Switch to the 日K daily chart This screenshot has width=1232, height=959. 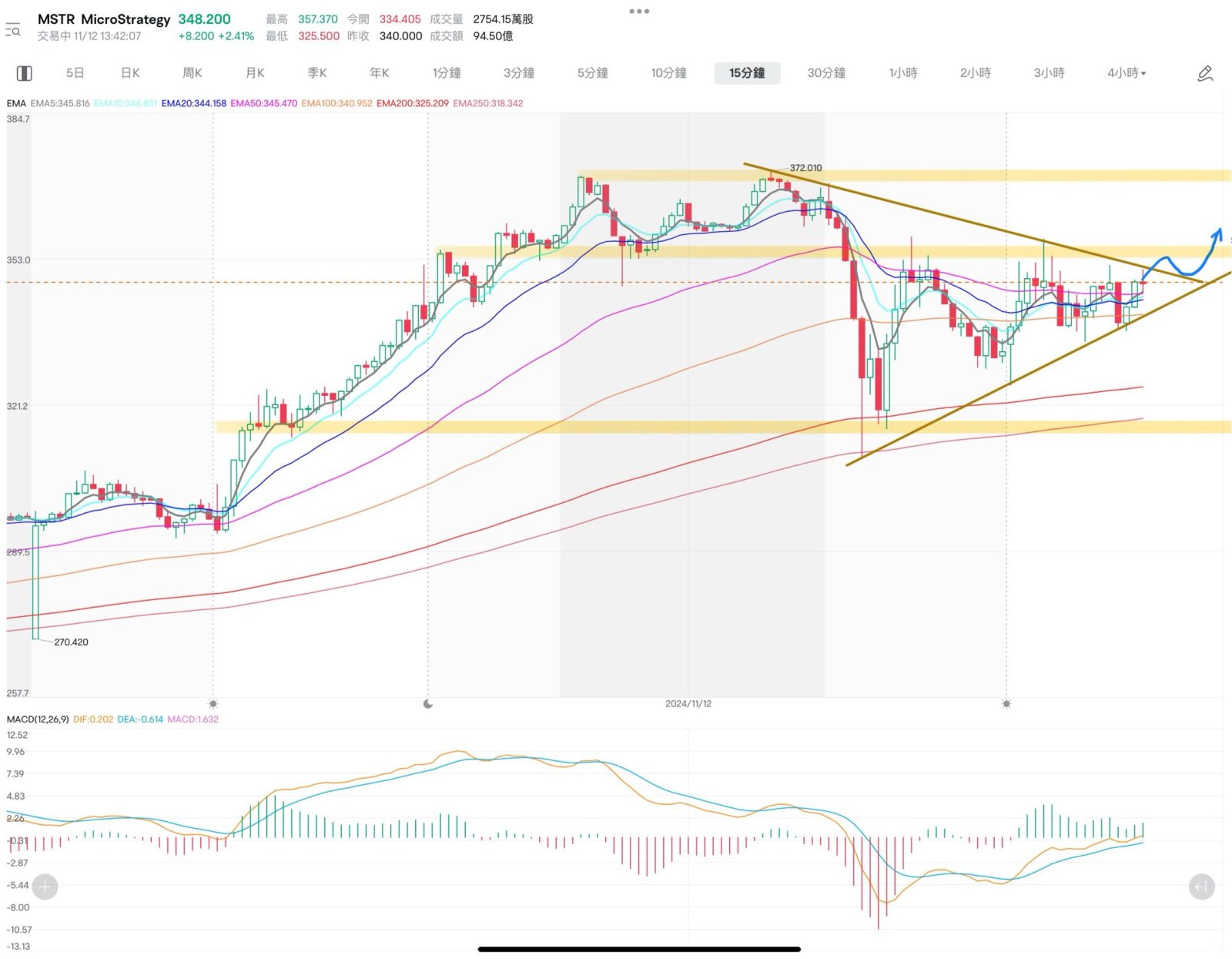click(130, 73)
